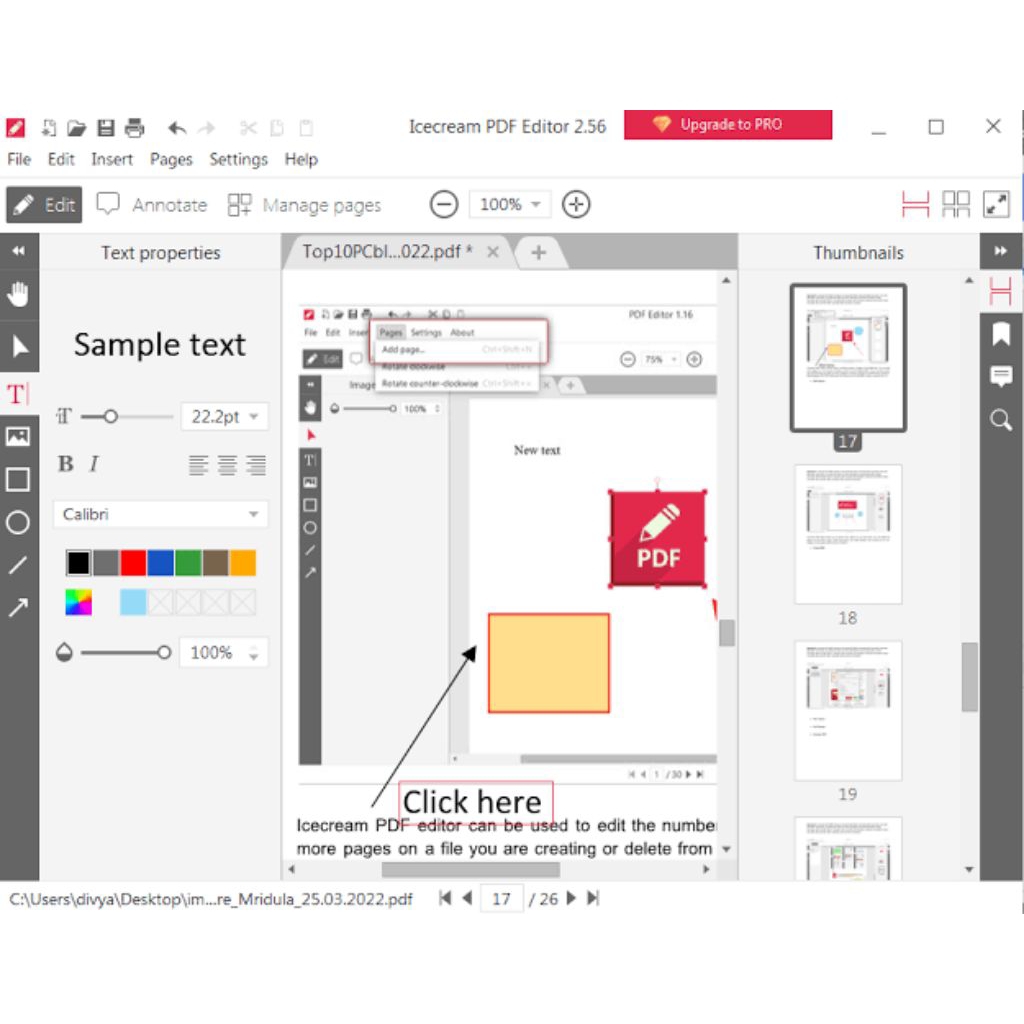
Task: Open the 100% zoom level dropdown
Action: tap(510, 205)
